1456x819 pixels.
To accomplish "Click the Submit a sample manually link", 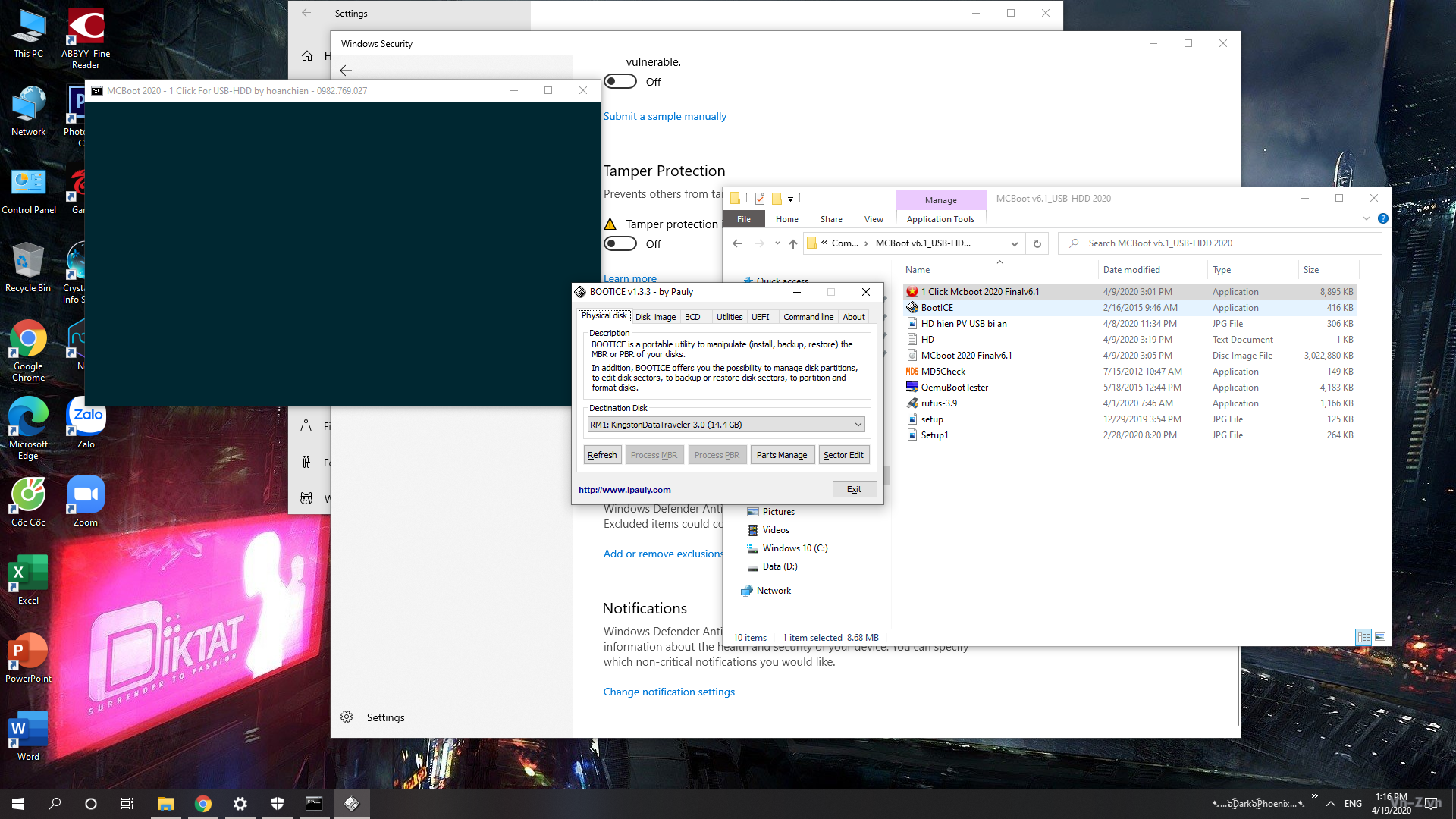I will (664, 116).
